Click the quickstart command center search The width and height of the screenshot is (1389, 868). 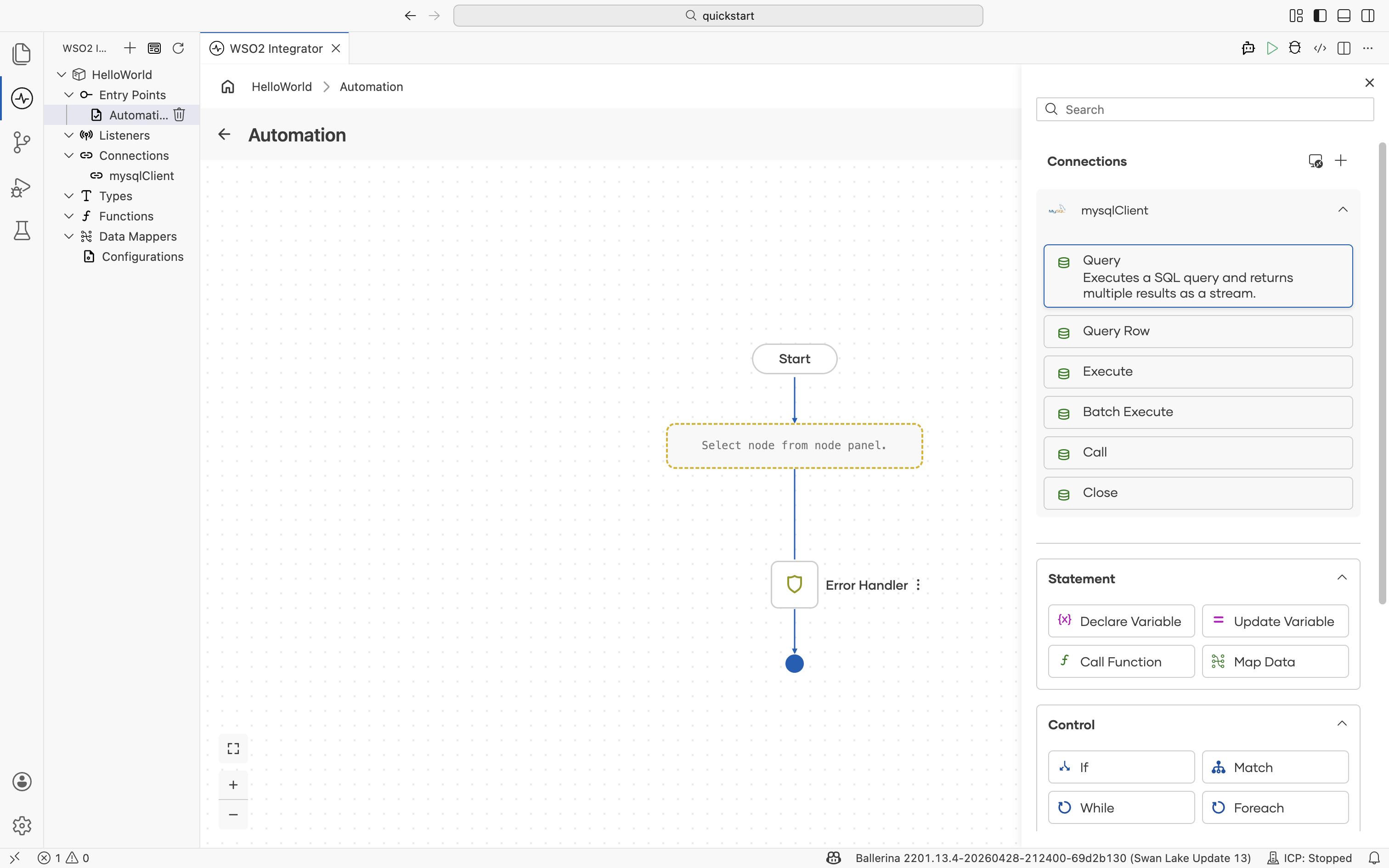[x=718, y=16]
